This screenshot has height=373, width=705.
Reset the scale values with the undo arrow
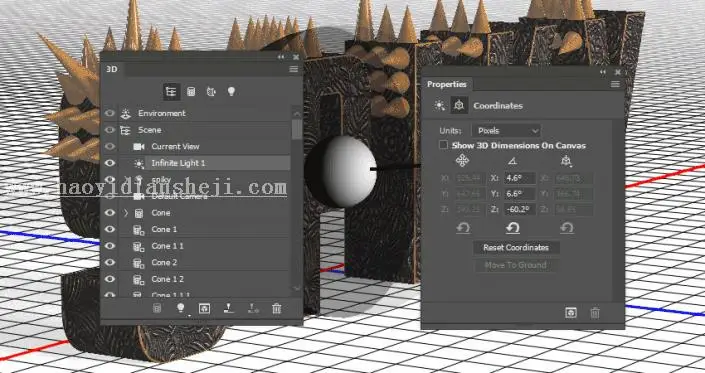coord(567,228)
